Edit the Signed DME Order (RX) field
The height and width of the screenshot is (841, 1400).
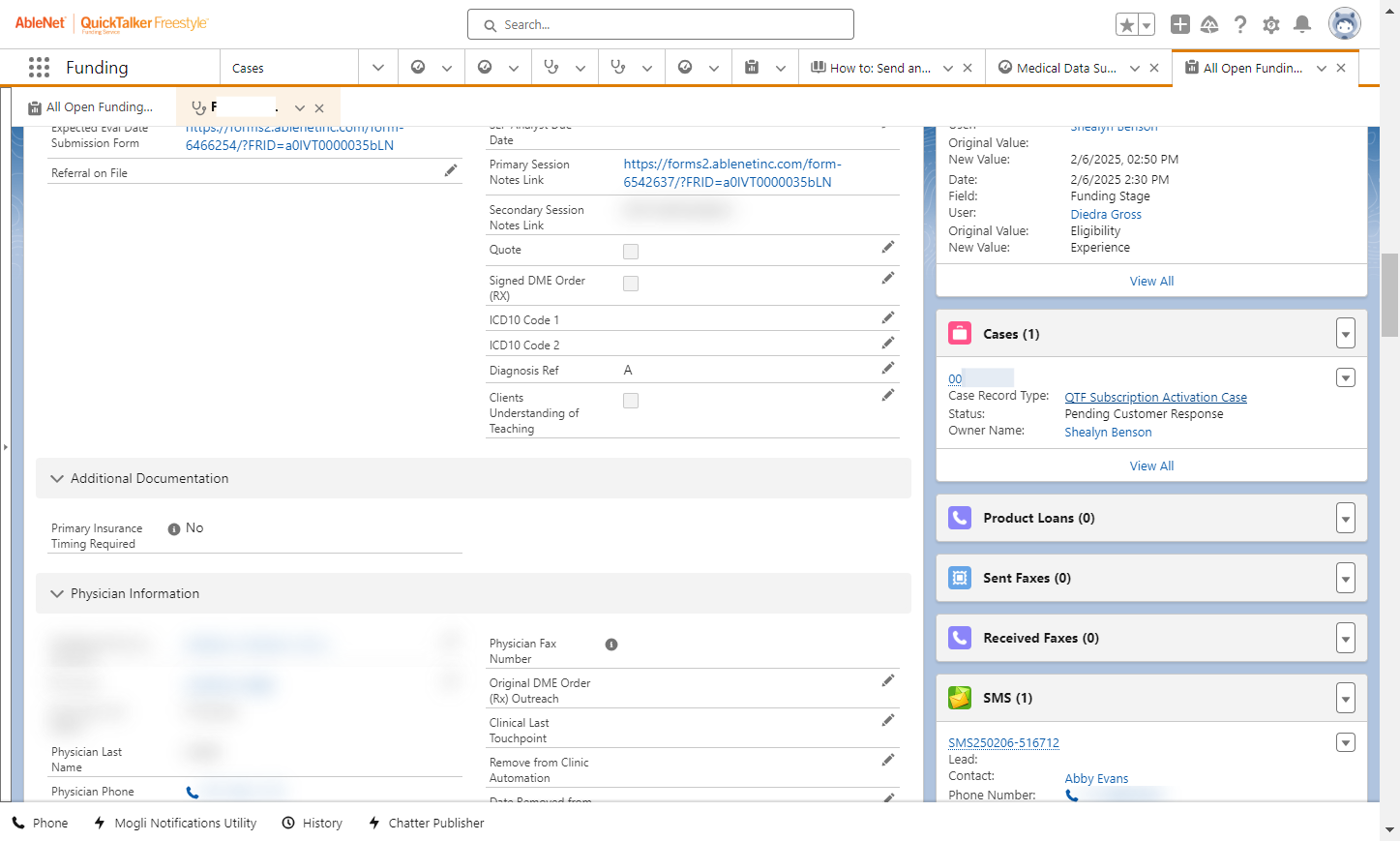click(887, 279)
